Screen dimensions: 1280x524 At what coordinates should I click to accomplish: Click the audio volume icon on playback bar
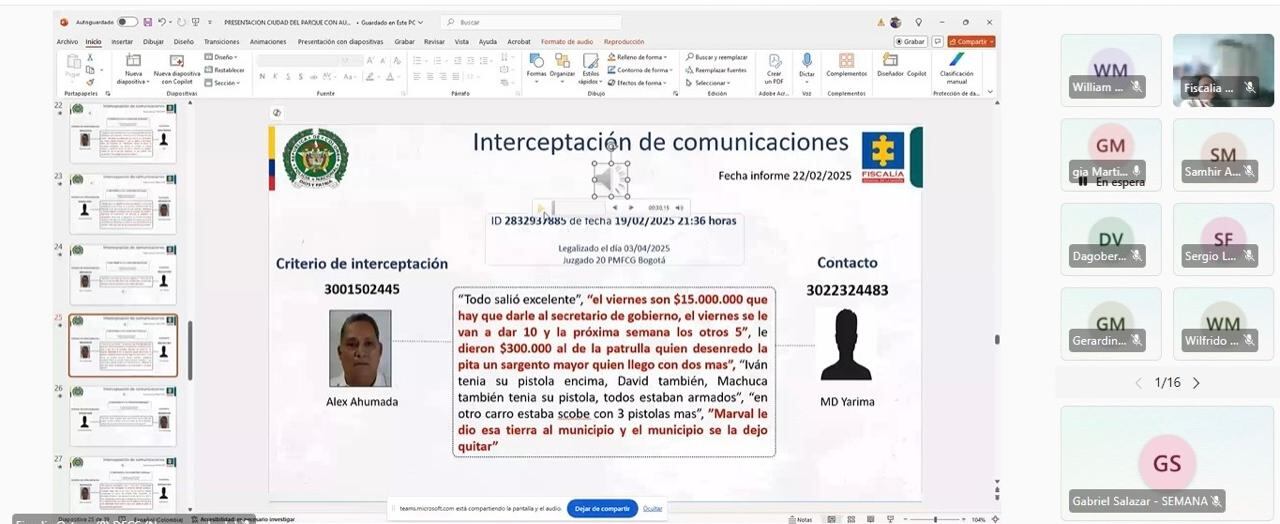(679, 208)
